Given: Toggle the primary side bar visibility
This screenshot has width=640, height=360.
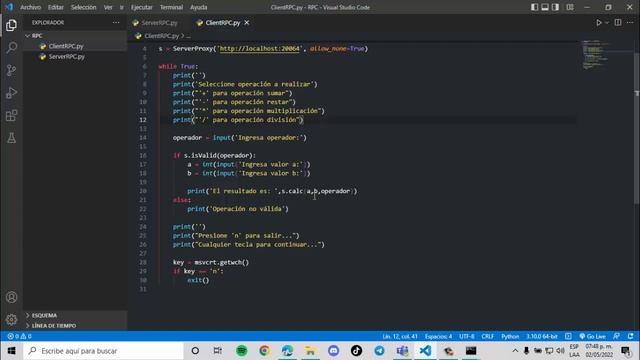Looking at the screenshot, I should pos(534,7).
